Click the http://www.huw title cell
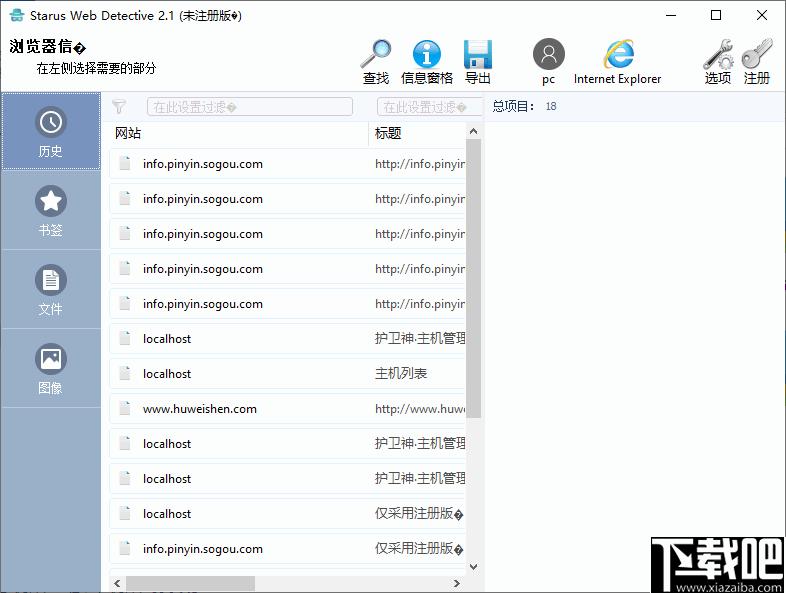Viewport: 786px width, 593px height. coord(420,409)
